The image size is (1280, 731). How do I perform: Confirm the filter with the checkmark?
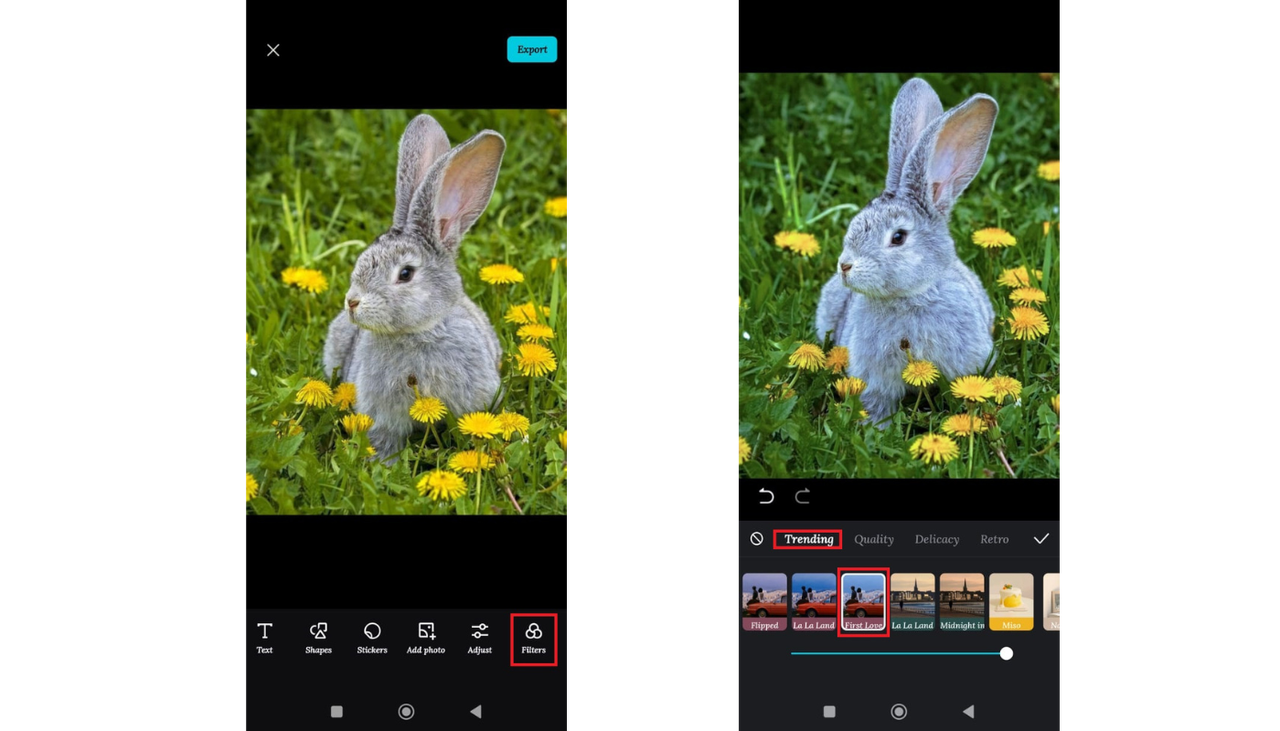click(1041, 539)
